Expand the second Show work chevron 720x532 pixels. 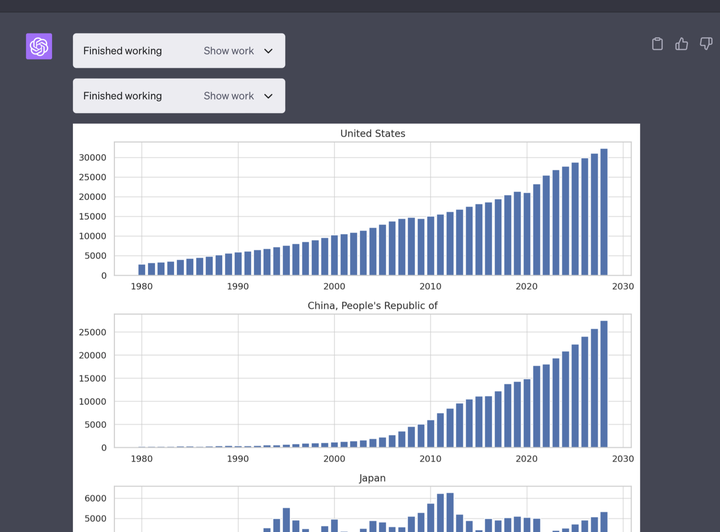coord(268,96)
